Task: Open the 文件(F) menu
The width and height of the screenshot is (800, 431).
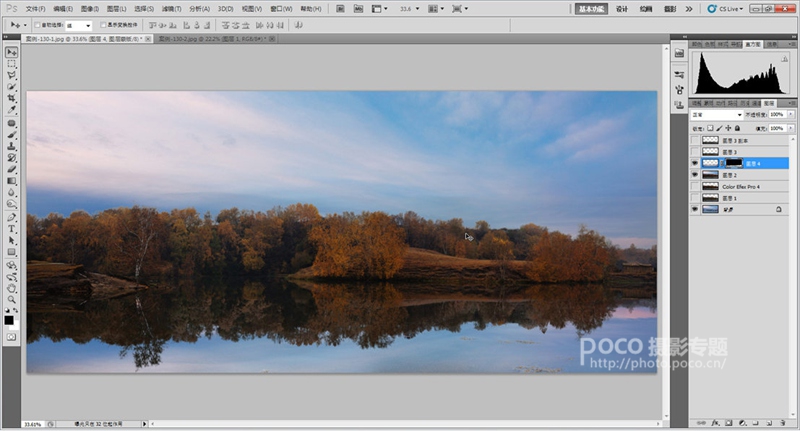Action: coord(35,9)
